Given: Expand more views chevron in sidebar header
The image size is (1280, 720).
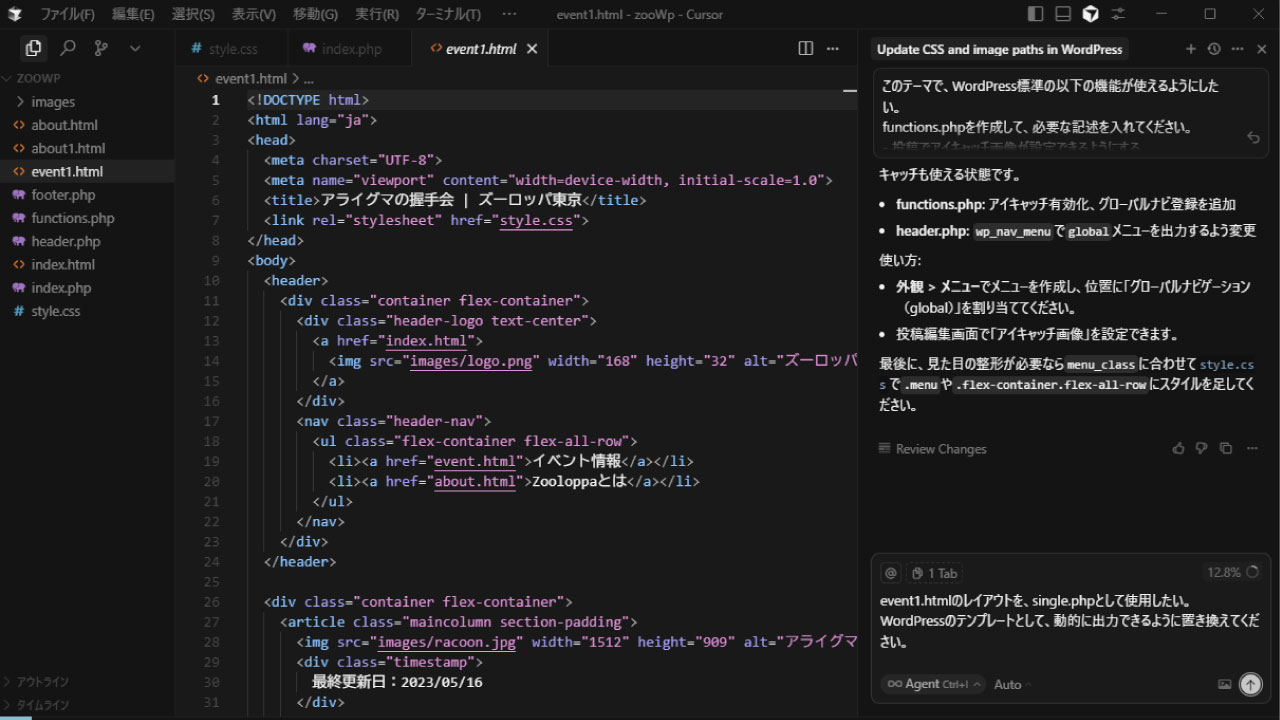Looking at the screenshot, I should [x=135, y=48].
